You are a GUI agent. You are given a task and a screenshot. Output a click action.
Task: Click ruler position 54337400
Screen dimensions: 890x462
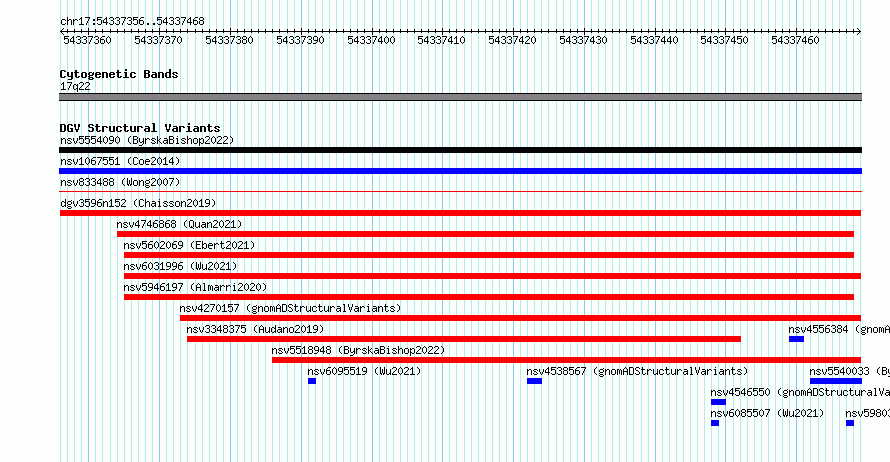[371, 40]
